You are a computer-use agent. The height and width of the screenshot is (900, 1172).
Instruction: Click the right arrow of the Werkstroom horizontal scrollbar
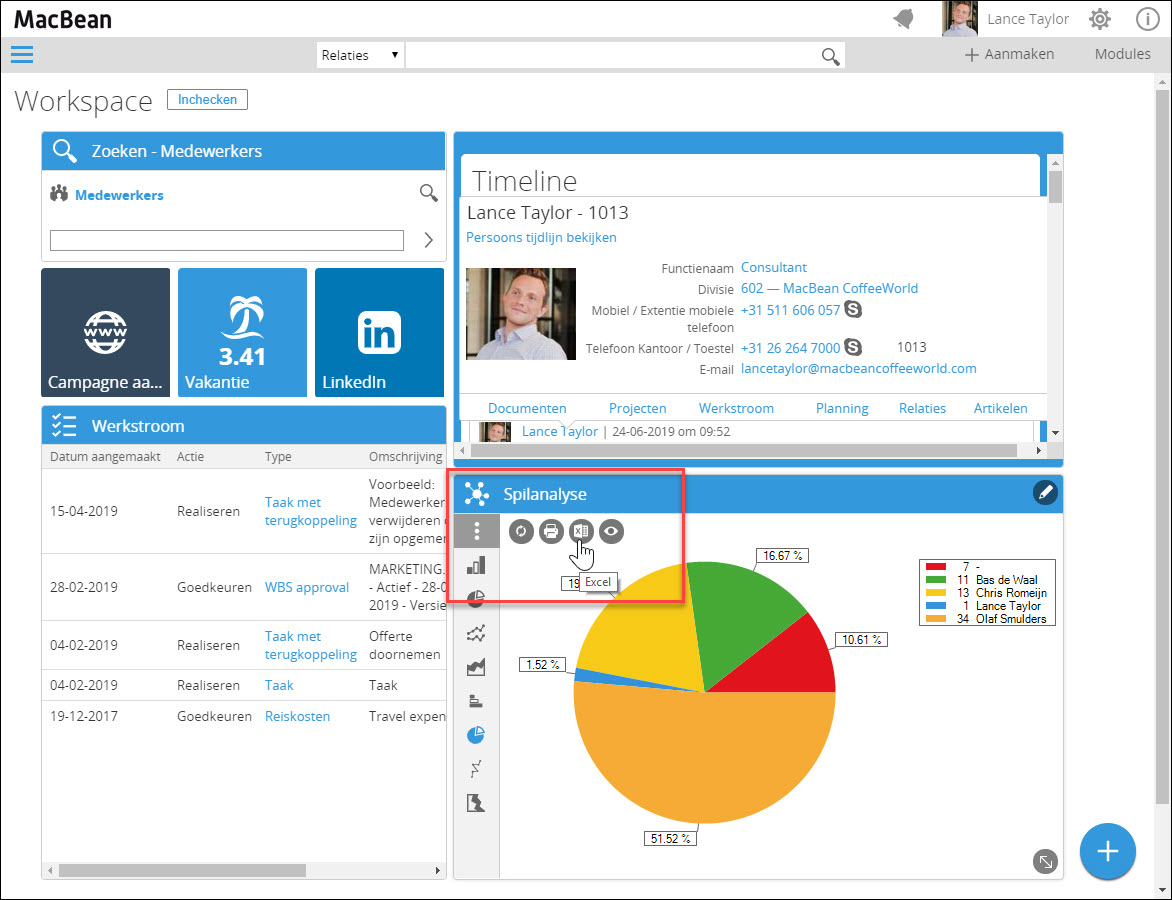(x=438, y=870)
